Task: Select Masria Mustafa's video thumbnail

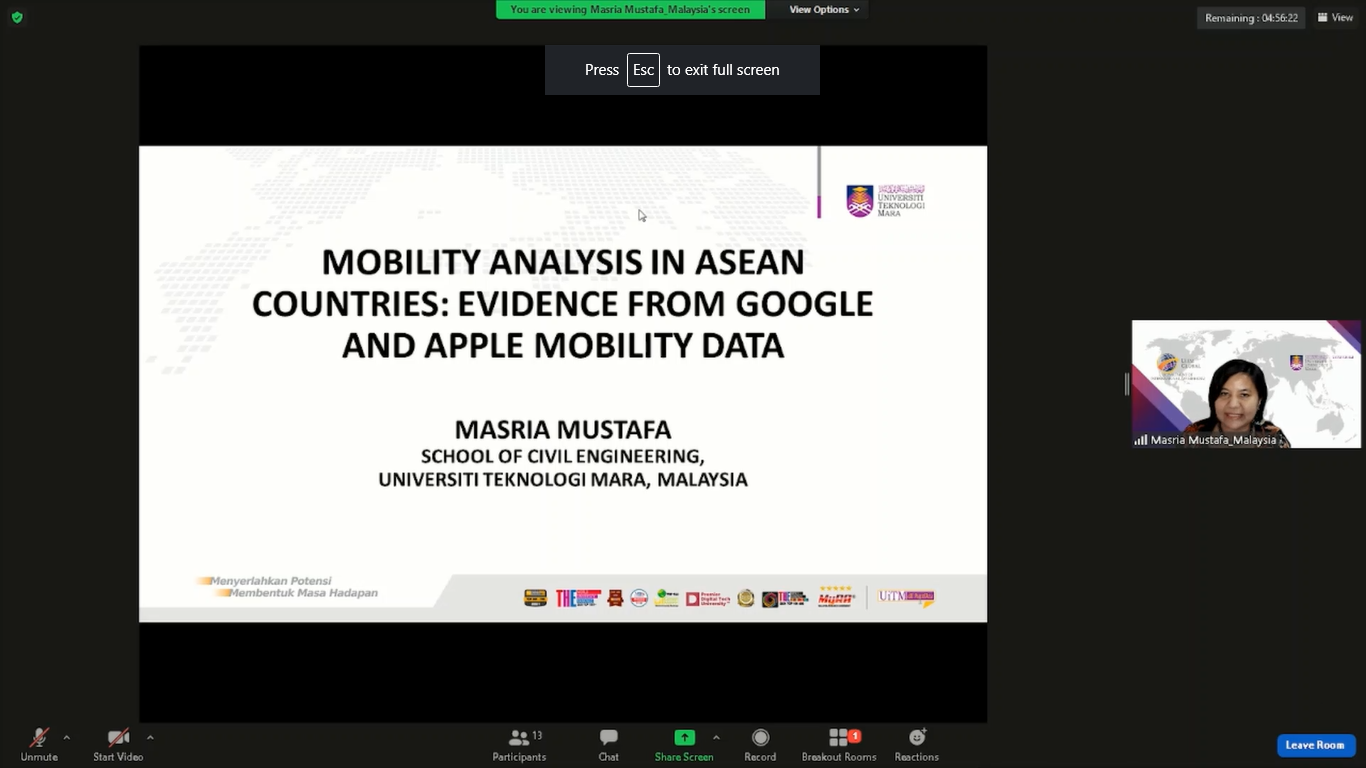Action: [1246, 384]
